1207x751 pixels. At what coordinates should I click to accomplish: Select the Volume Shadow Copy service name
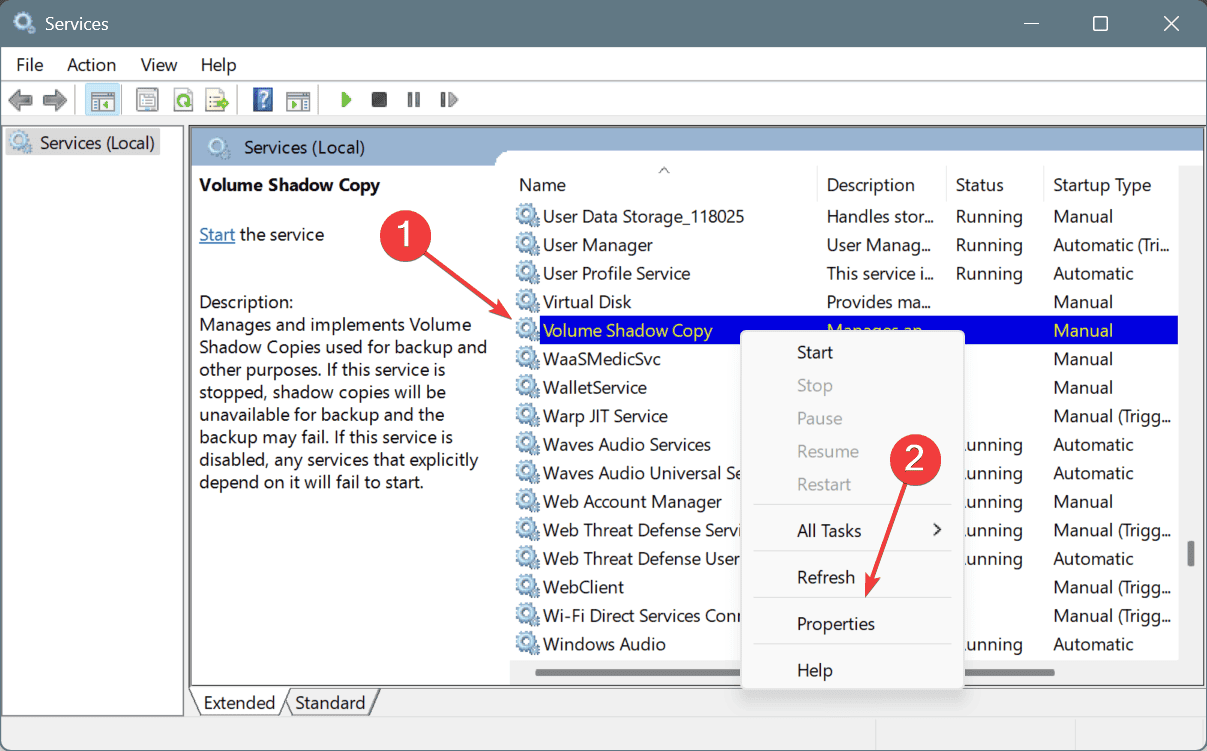coord(627,330)
